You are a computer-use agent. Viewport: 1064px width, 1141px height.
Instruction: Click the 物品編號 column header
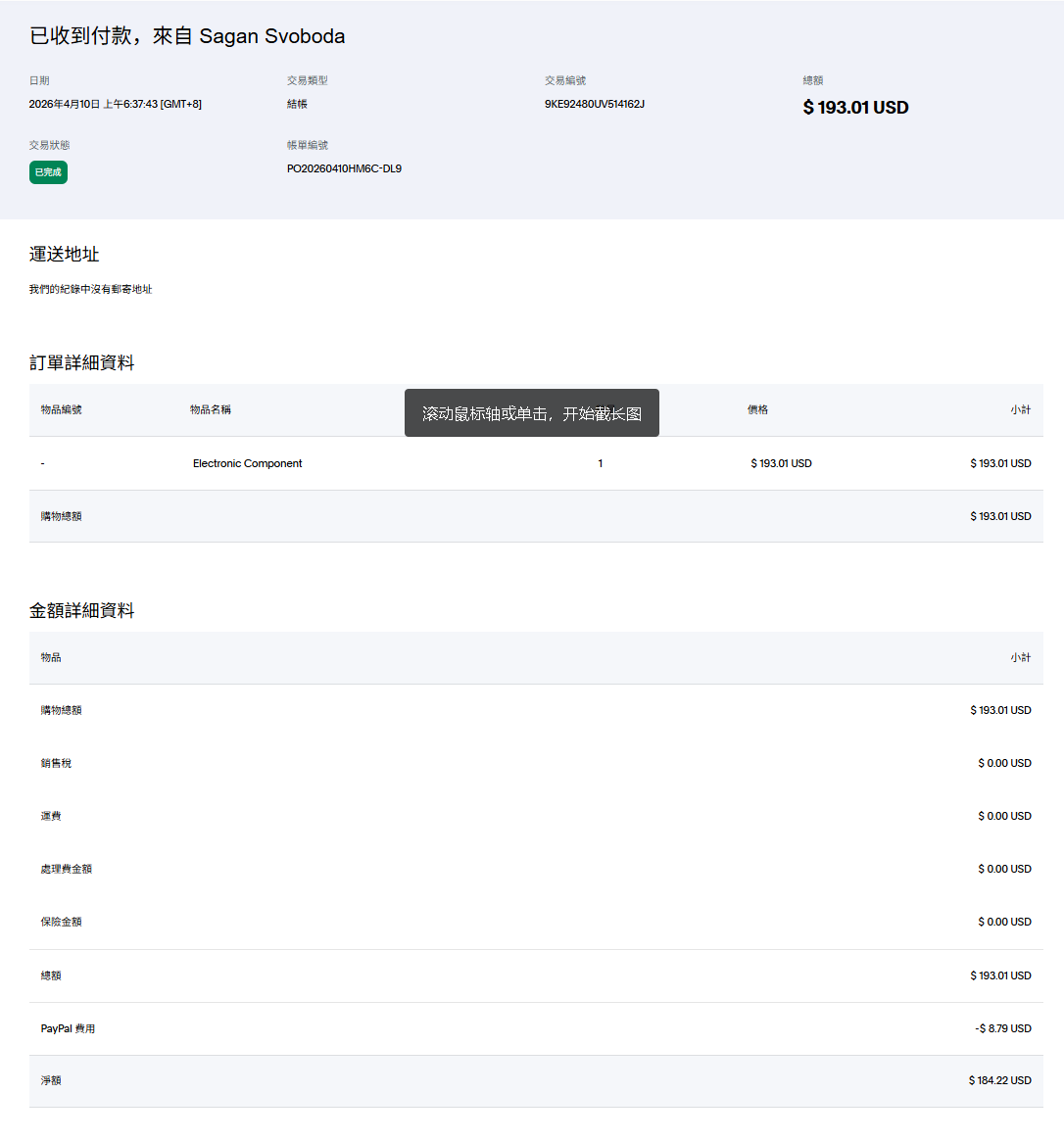coord(61,409)
